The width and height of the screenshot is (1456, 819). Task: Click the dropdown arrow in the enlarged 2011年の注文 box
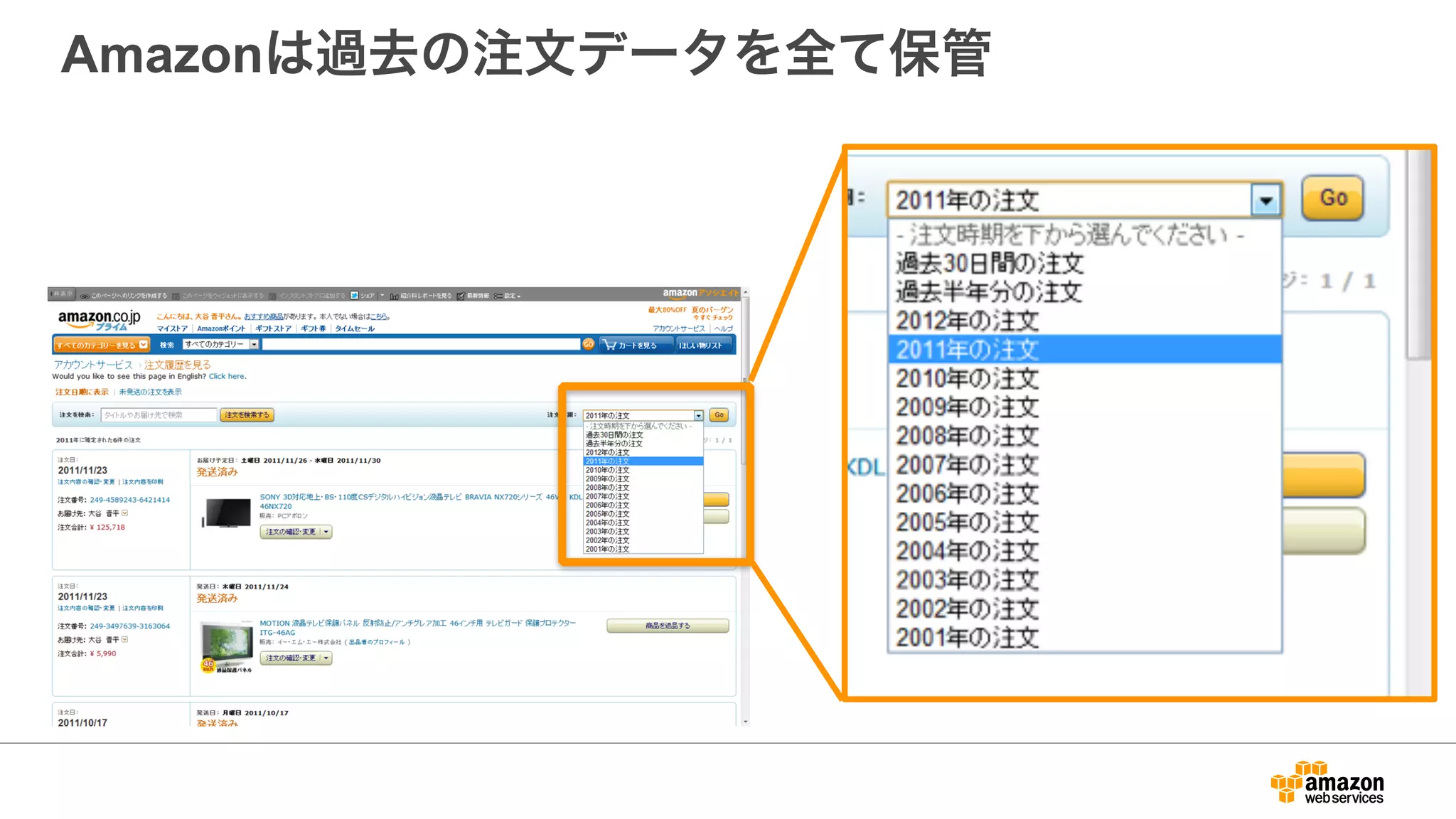[1265, 200]
